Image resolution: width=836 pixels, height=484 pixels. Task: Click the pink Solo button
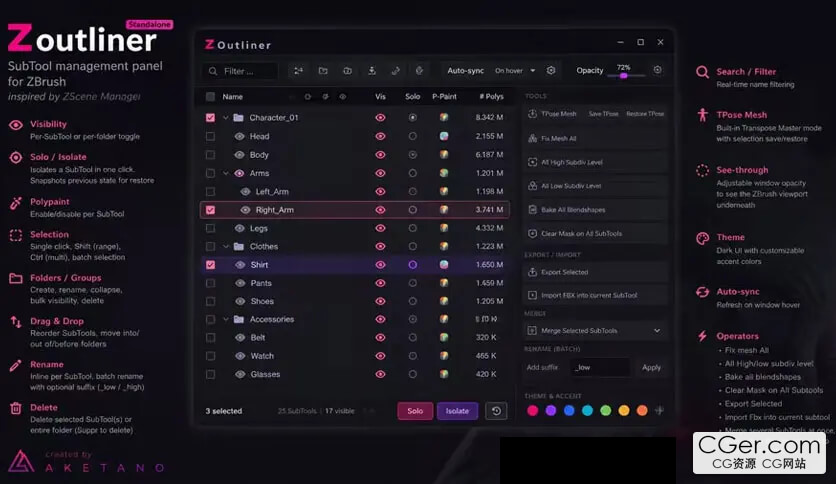pos(415,411)
